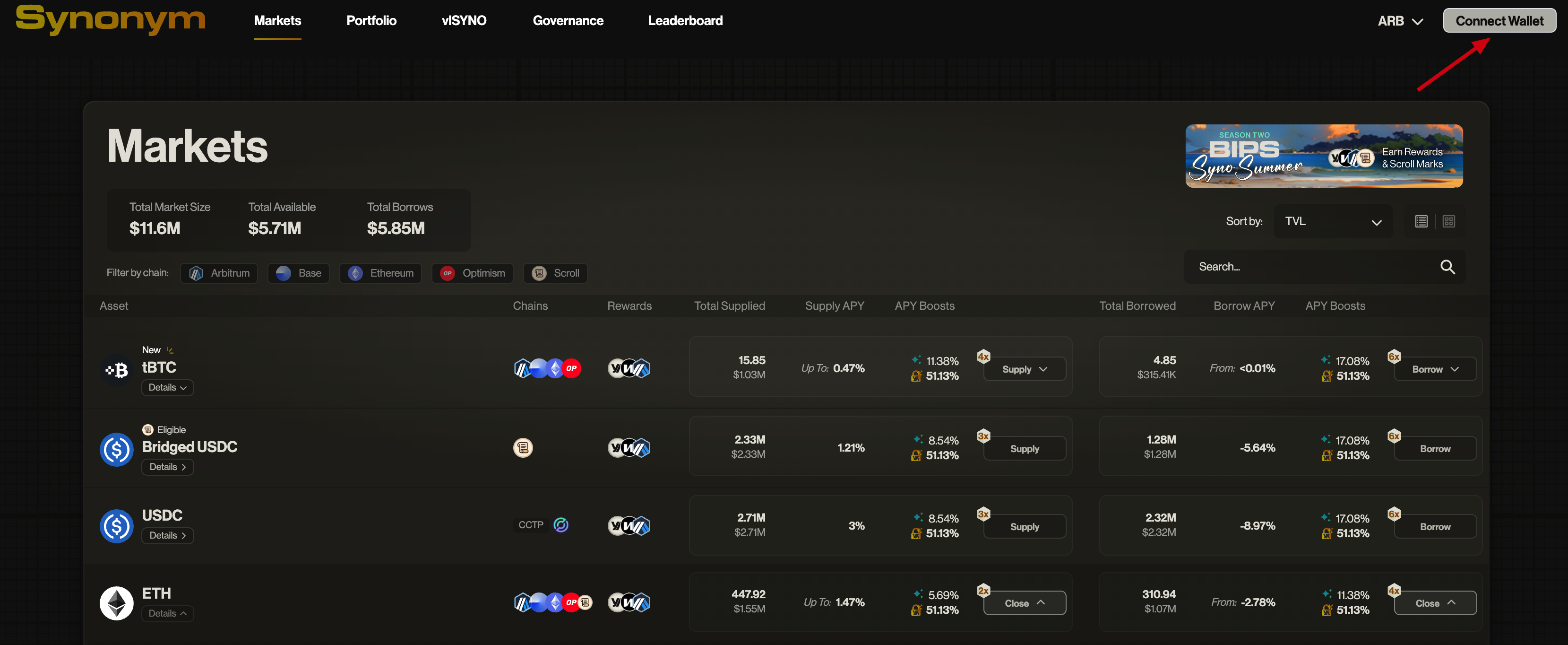The width and height of the screenshot is (1568, 645).
Task: Close the ETH borrow panel
Action: click(x=1435, y=603)
